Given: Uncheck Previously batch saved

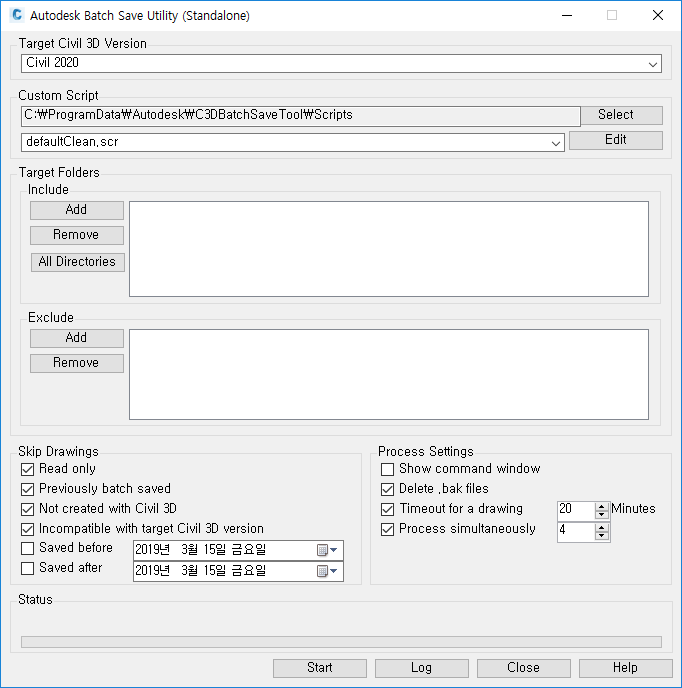Looking at the screenshot, I should [x=27, y=489].
